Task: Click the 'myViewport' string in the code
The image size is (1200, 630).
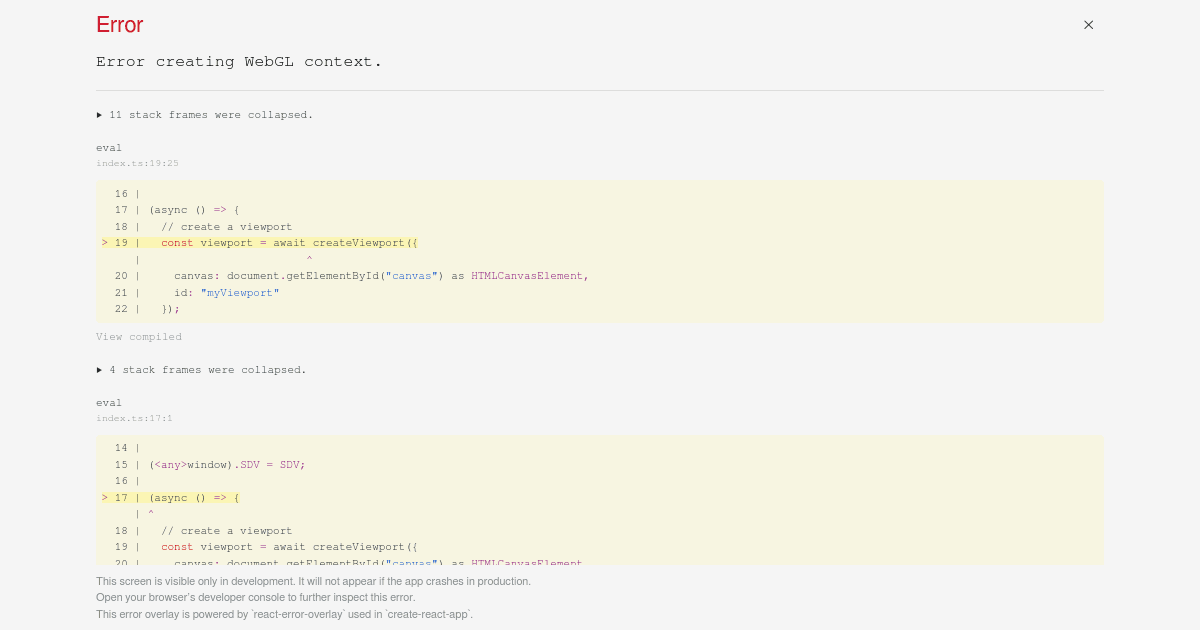Action: click(239, 292)
